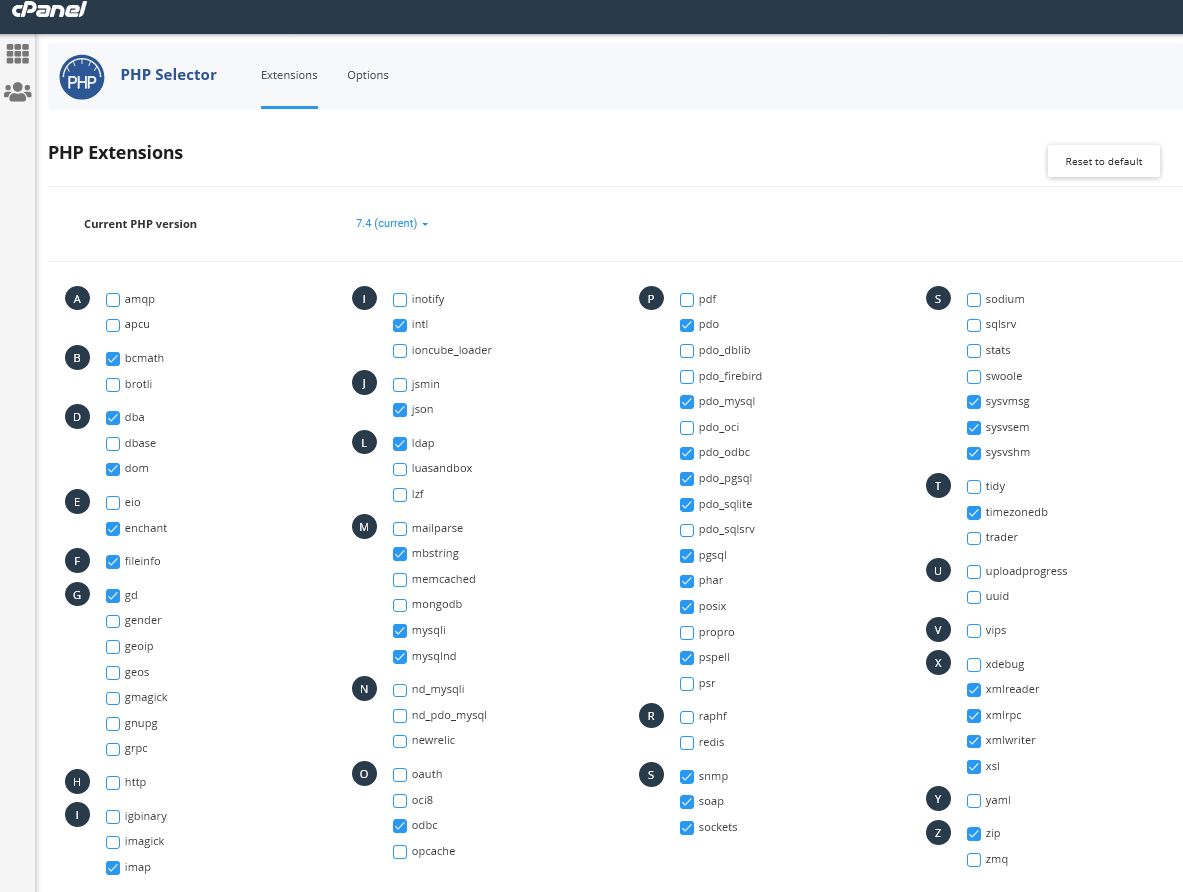This screenshot has height=892, width=1183.
Task: Click the letter M group badge
Action: pyautogui.click(x=364, y=527)
